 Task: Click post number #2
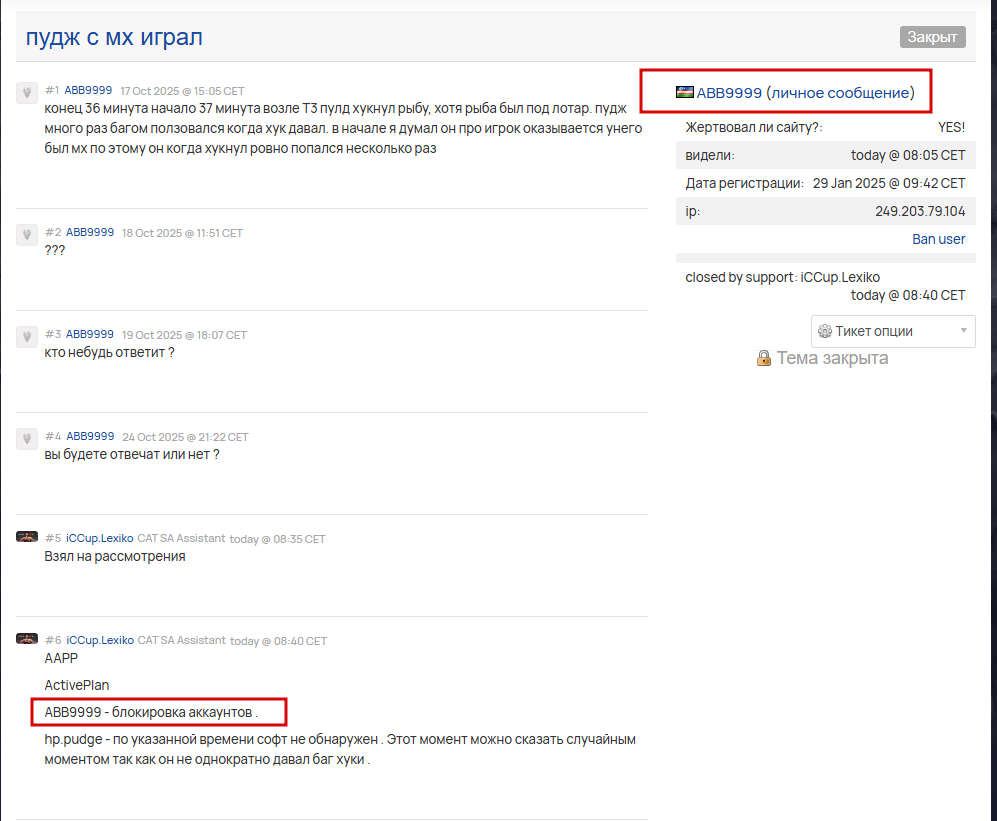point(53,232)
